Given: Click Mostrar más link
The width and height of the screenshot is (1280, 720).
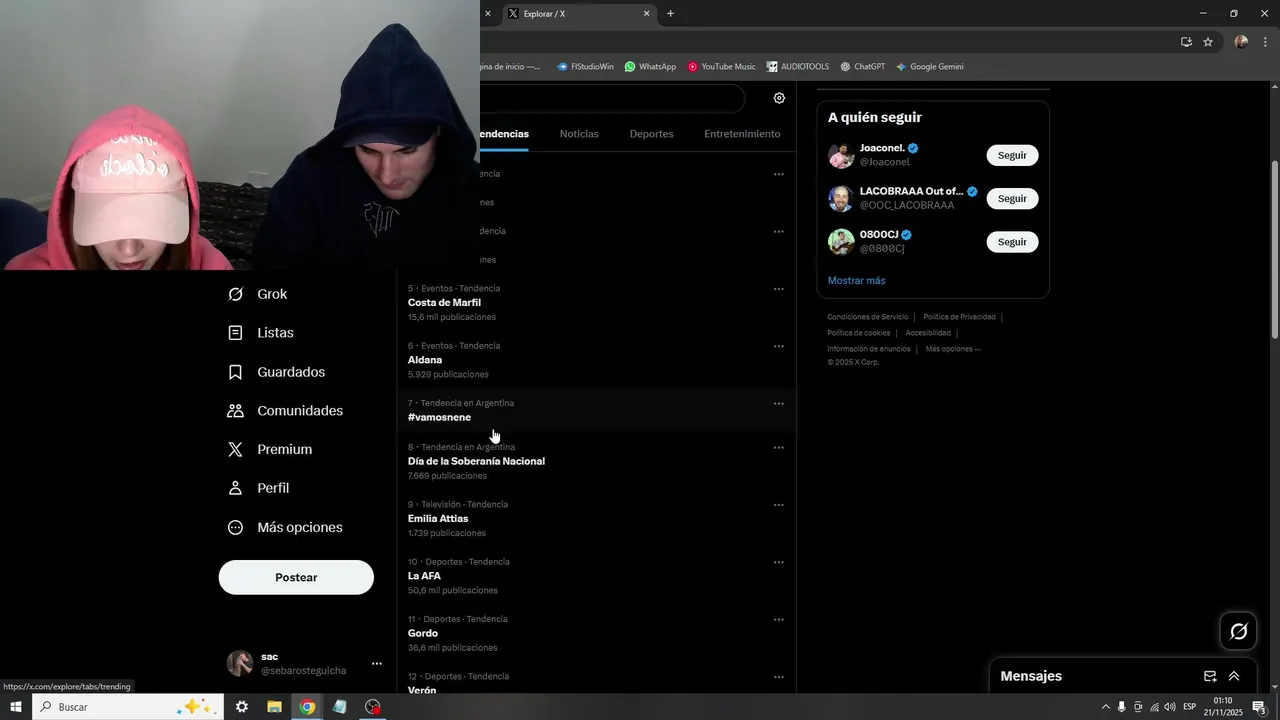Looking at the screenshot, I should click(856, 281).
